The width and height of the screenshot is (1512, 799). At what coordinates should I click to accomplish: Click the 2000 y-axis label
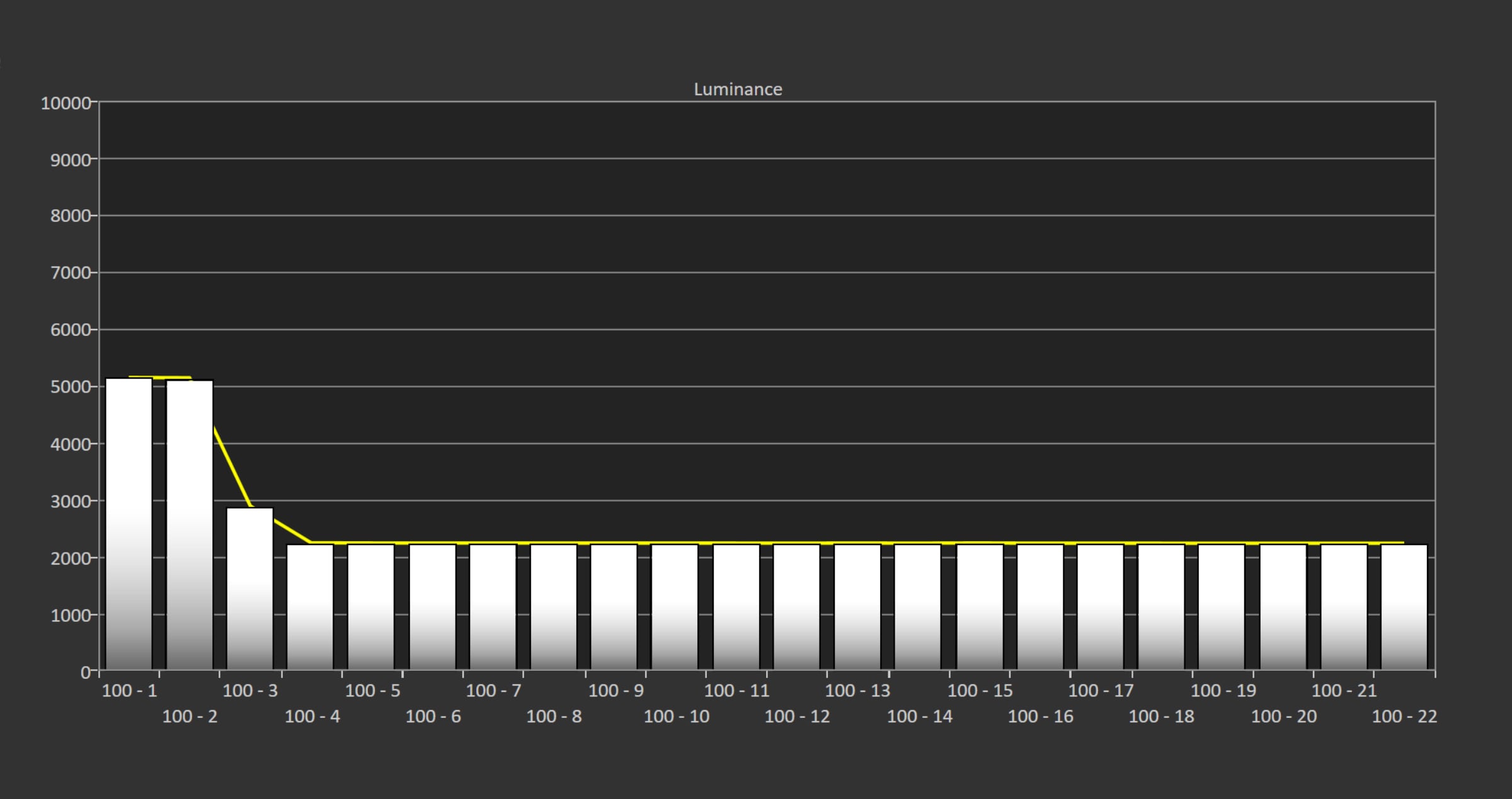click(71, 558)
